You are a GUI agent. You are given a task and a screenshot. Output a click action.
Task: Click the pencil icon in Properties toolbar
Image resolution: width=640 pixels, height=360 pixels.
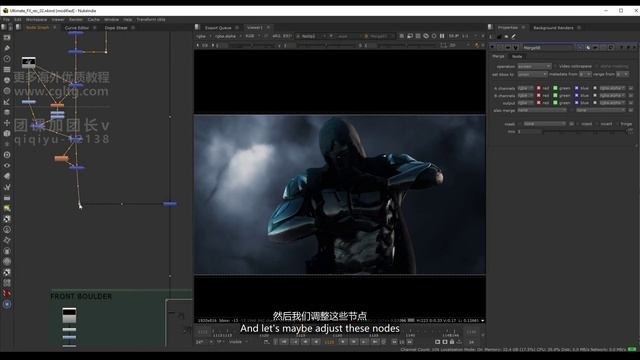pyautogui.click(x=513, y=36)
